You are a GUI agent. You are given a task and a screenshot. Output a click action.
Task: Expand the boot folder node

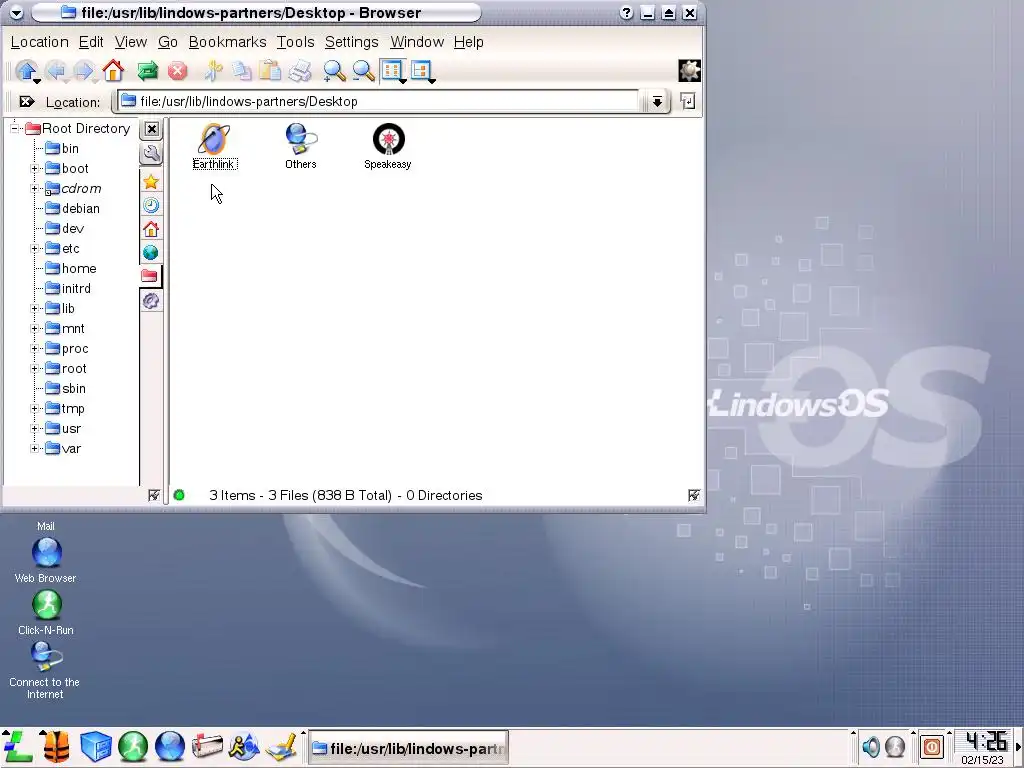coord(35,168)
